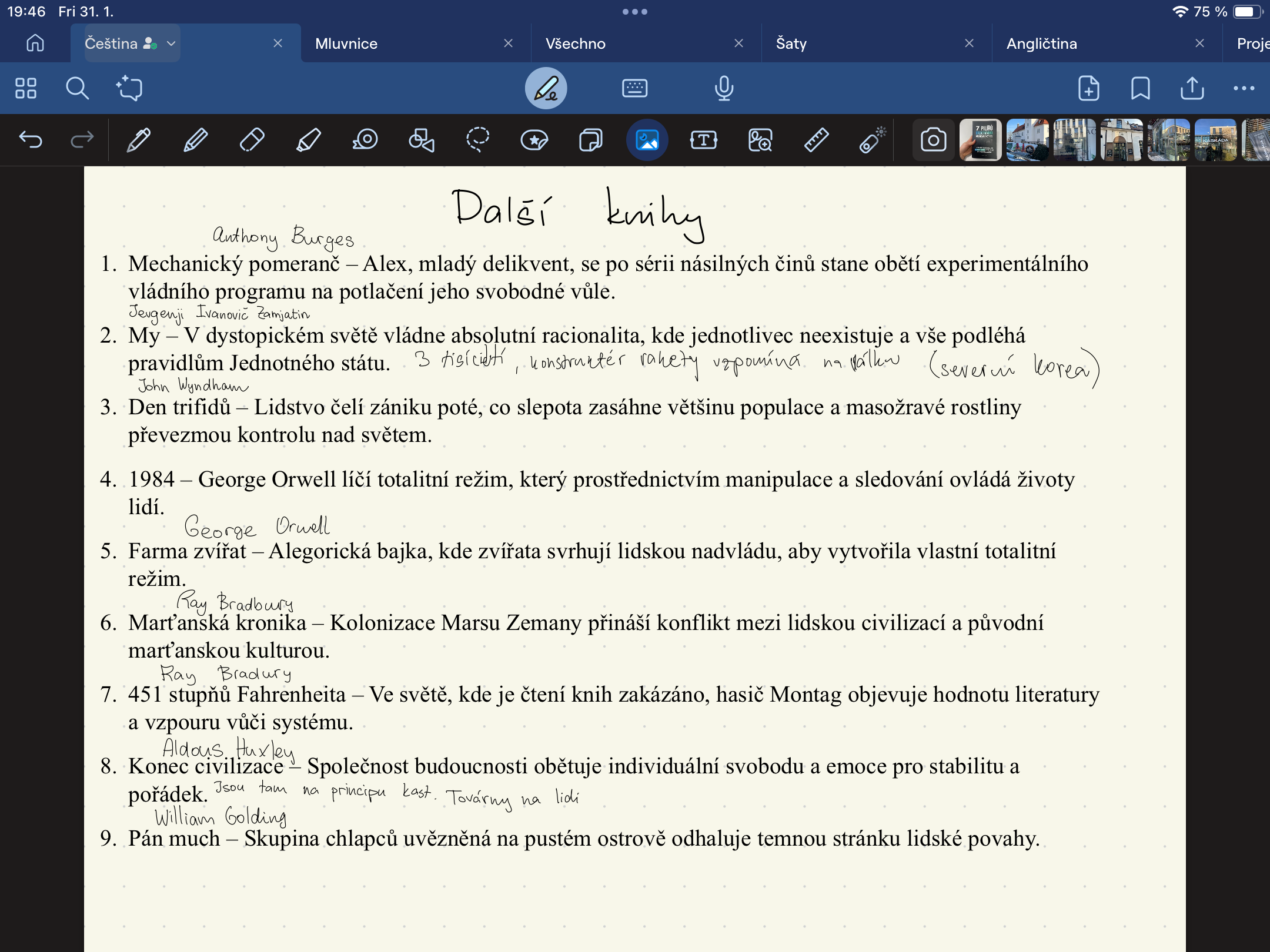This screenshot has width=1270, height=952.
Task: Select the laser pointer tool
Action: pyautogui.click(x=873, y=140)
